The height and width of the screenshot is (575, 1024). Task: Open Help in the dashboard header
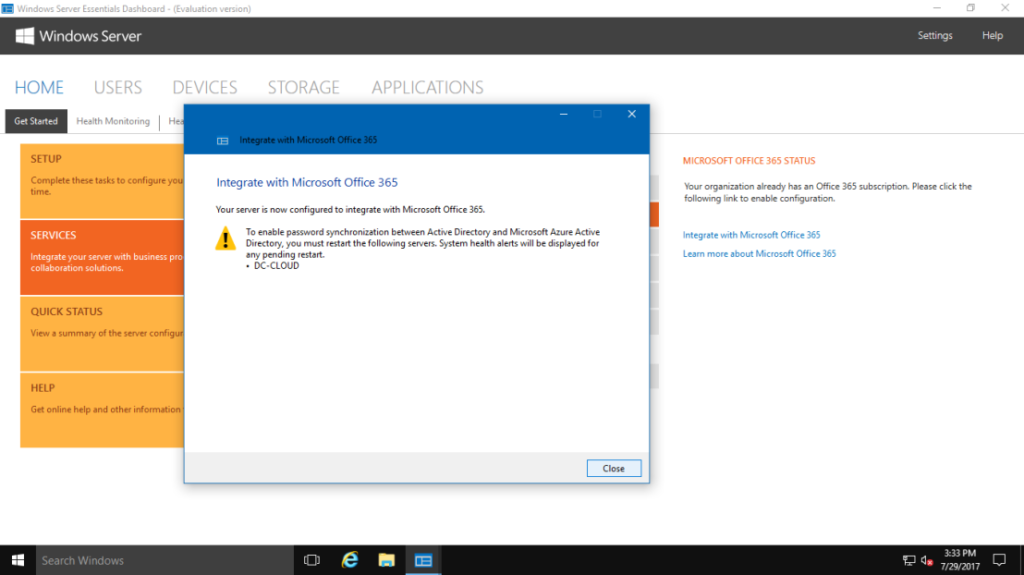pyautogui.click(x=992, y=36)
